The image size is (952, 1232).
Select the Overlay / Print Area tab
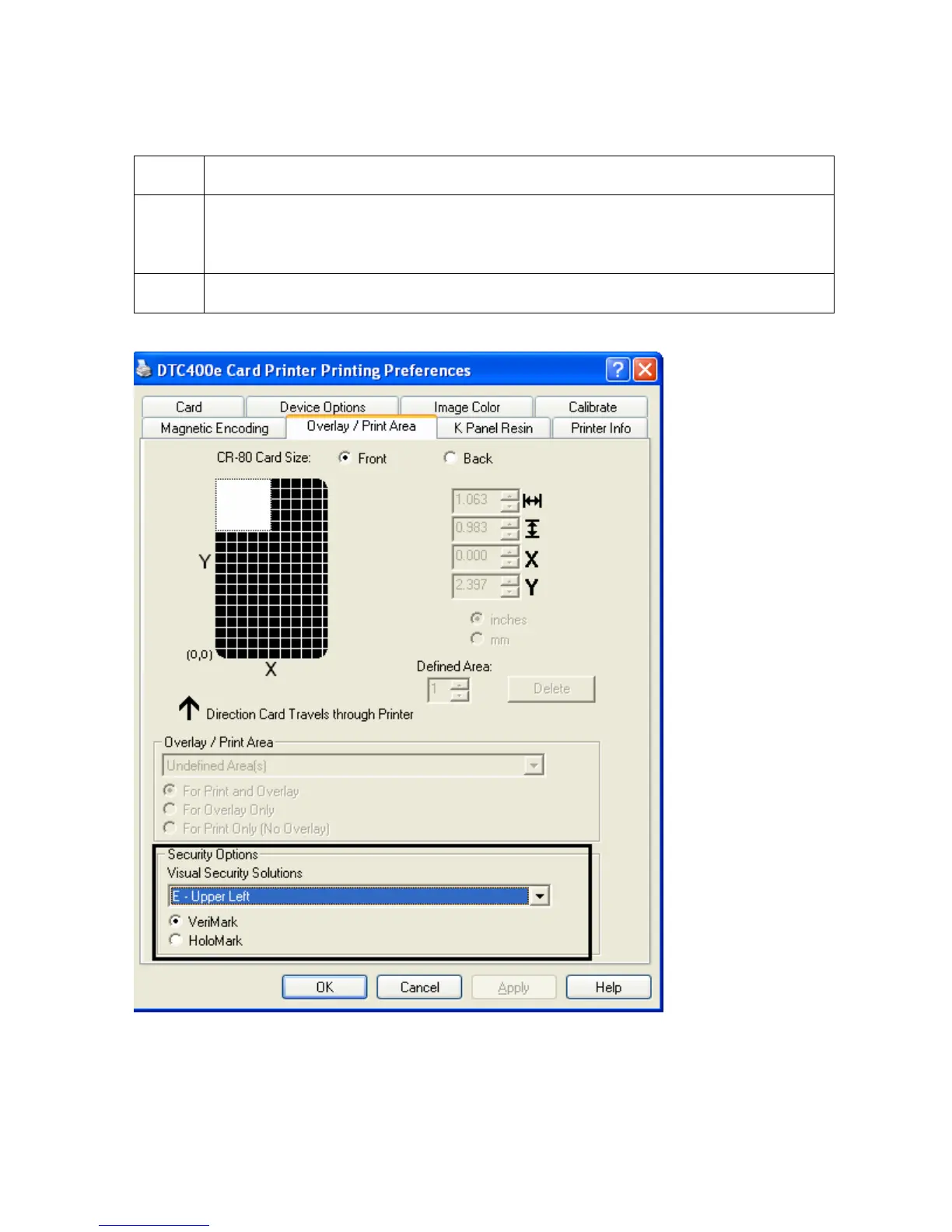pos(361,426)
